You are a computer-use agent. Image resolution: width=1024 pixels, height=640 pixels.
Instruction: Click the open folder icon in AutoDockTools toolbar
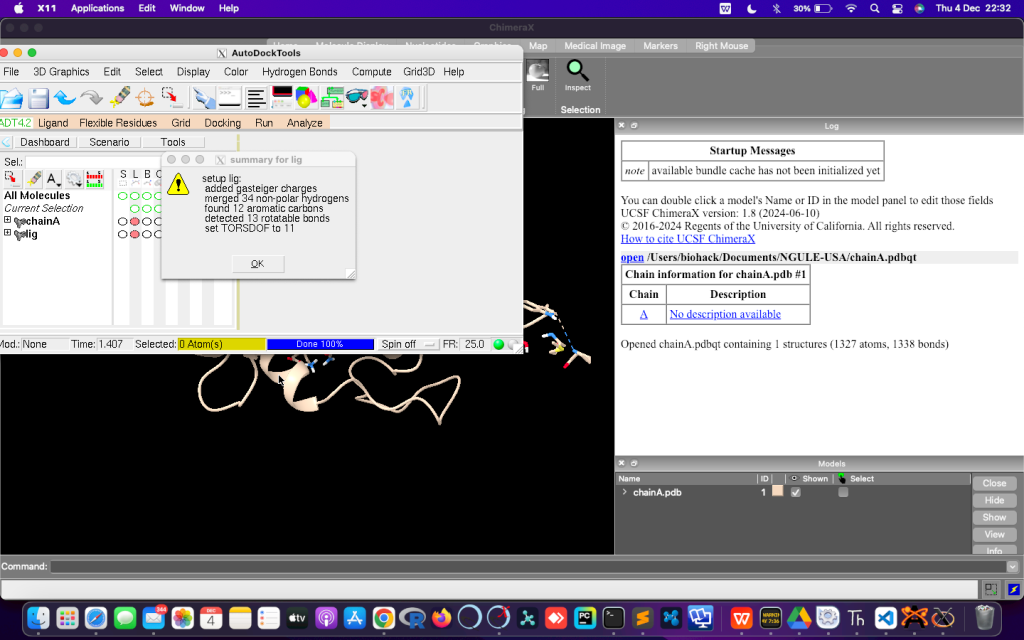[x=12, y=98]
